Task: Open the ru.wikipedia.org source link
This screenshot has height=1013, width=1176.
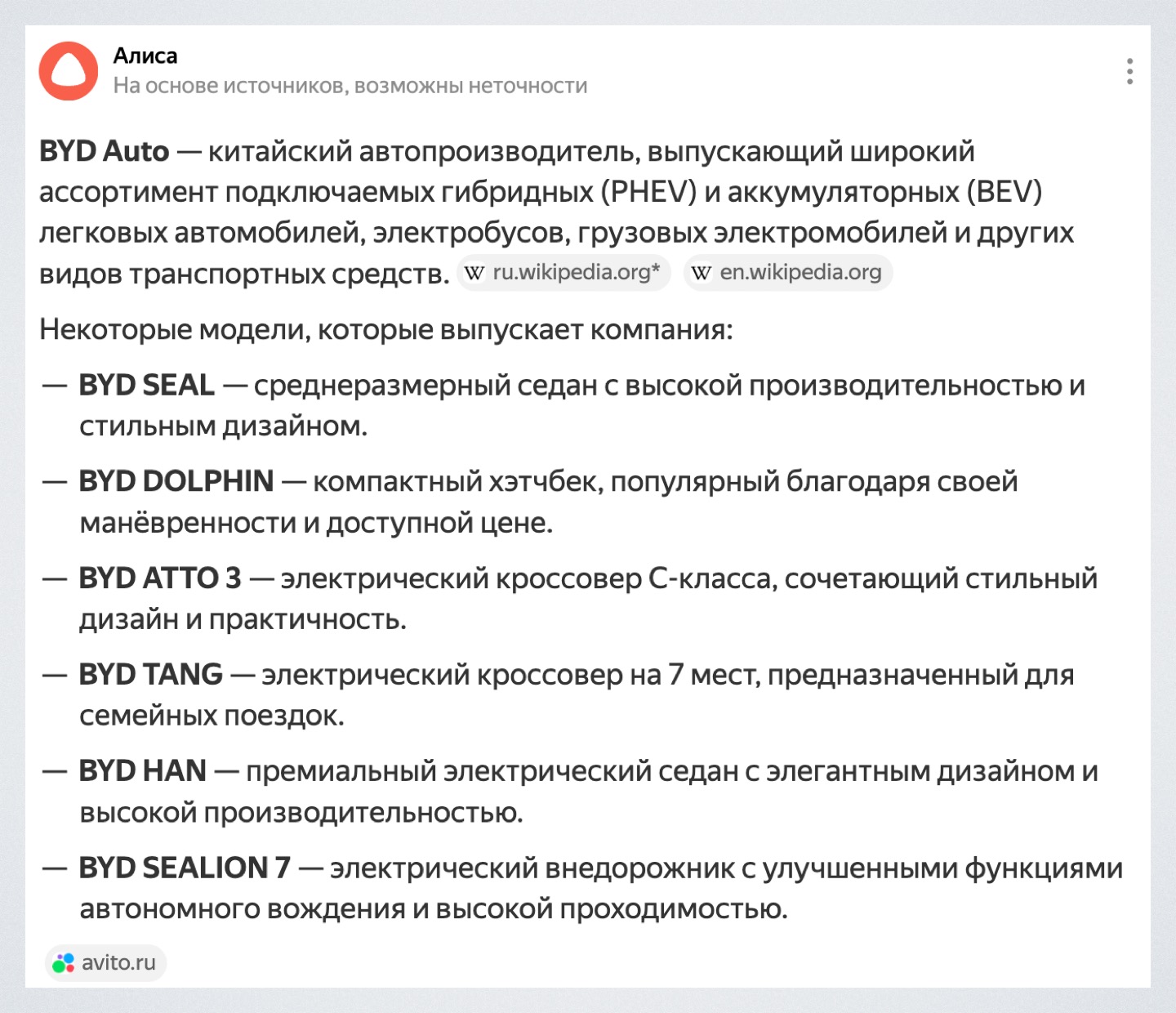Action: point(575,272)
